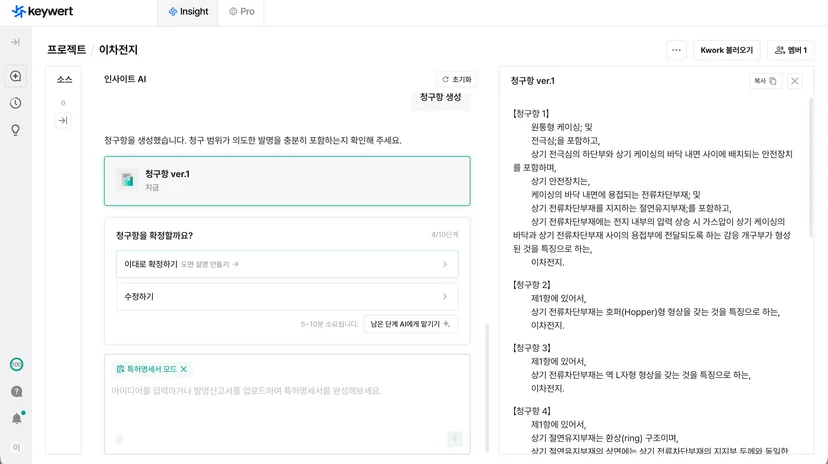828x464 pixels.
Task: Select 이대로 확정하기 option
Action: tap(287, 264)
